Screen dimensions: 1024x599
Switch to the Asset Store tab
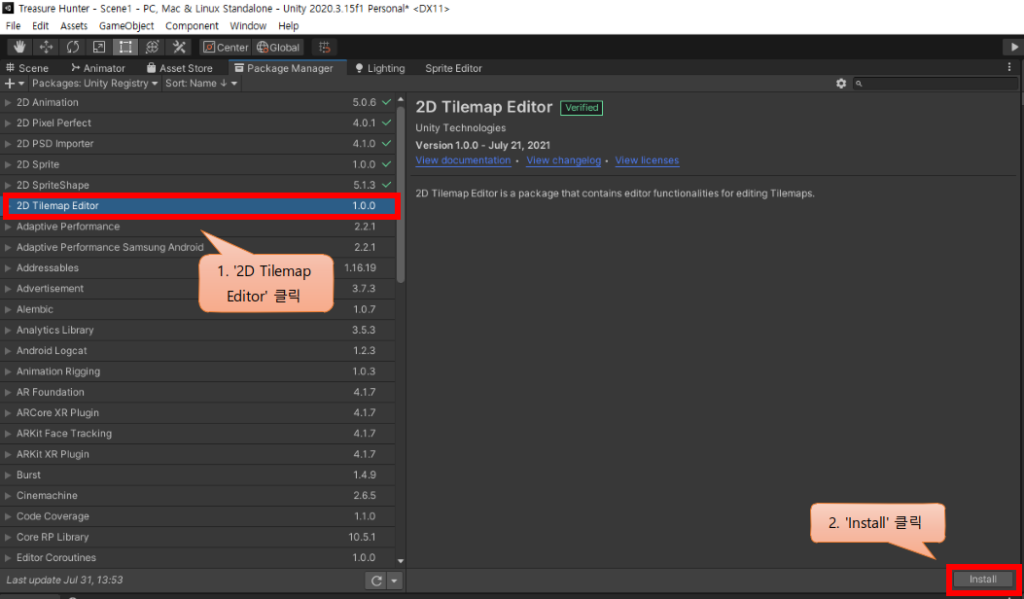coord(180,68)
